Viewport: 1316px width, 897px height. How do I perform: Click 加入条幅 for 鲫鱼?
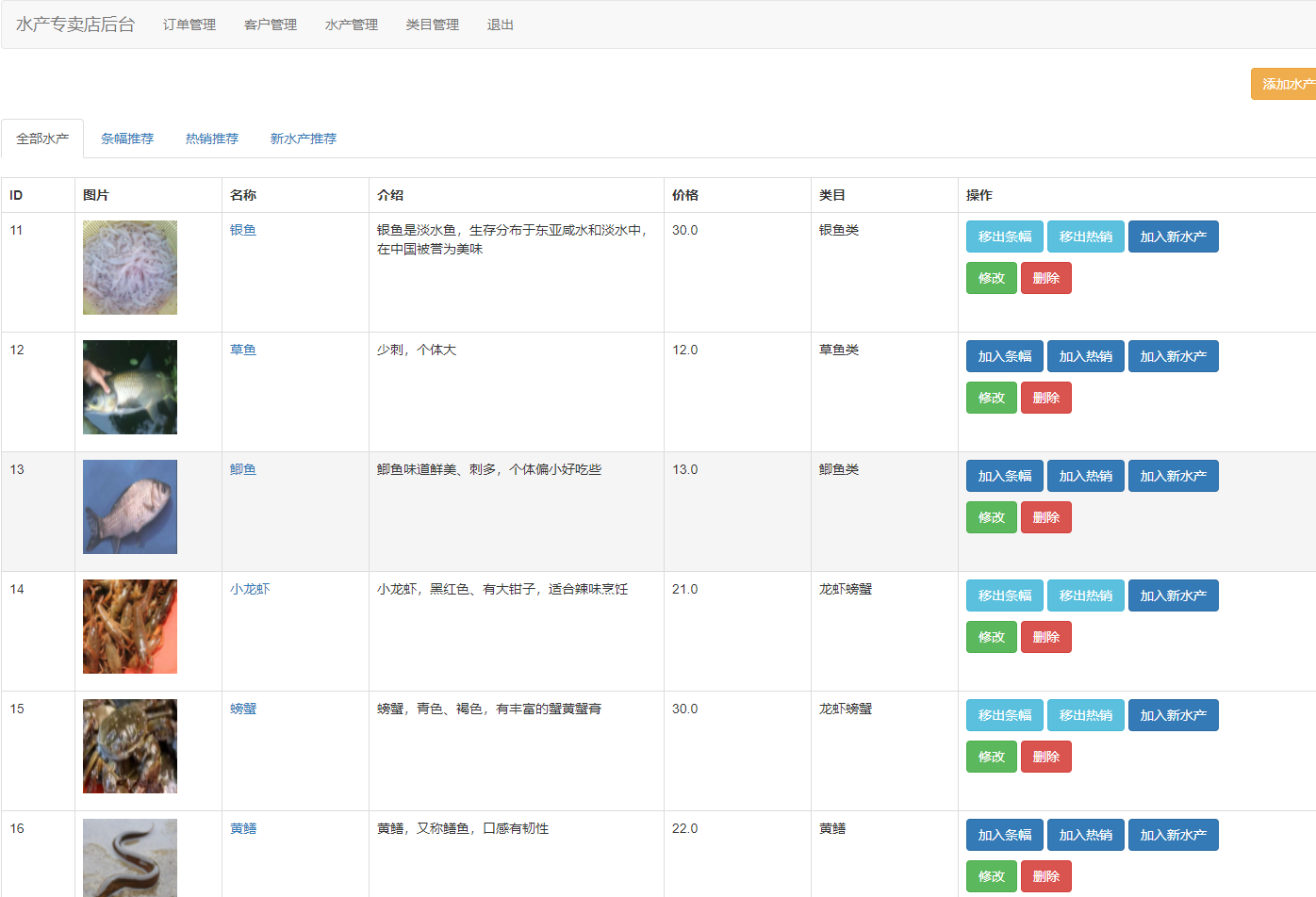[x=1004, y=475]
